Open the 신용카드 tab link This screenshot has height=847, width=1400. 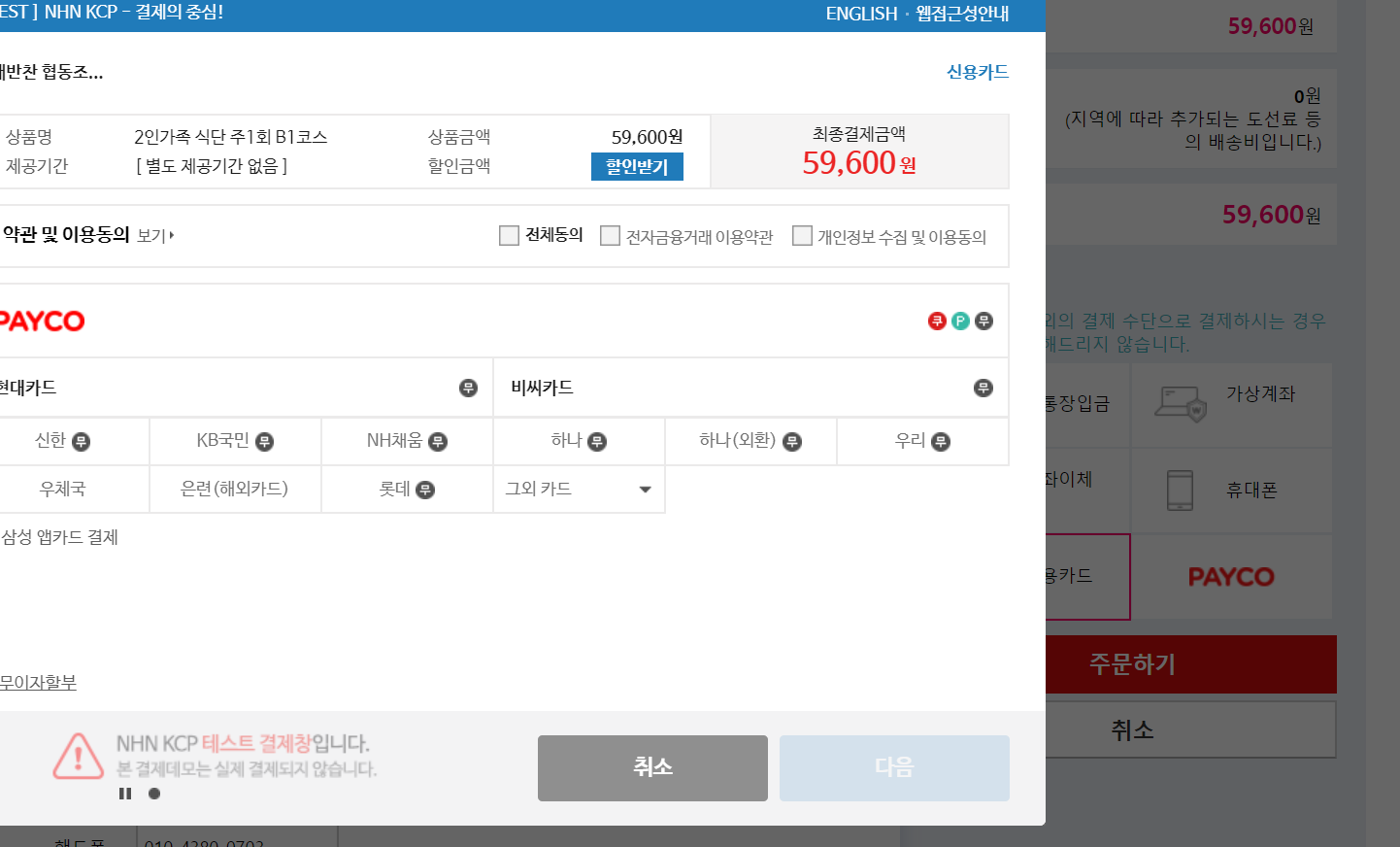978,72
